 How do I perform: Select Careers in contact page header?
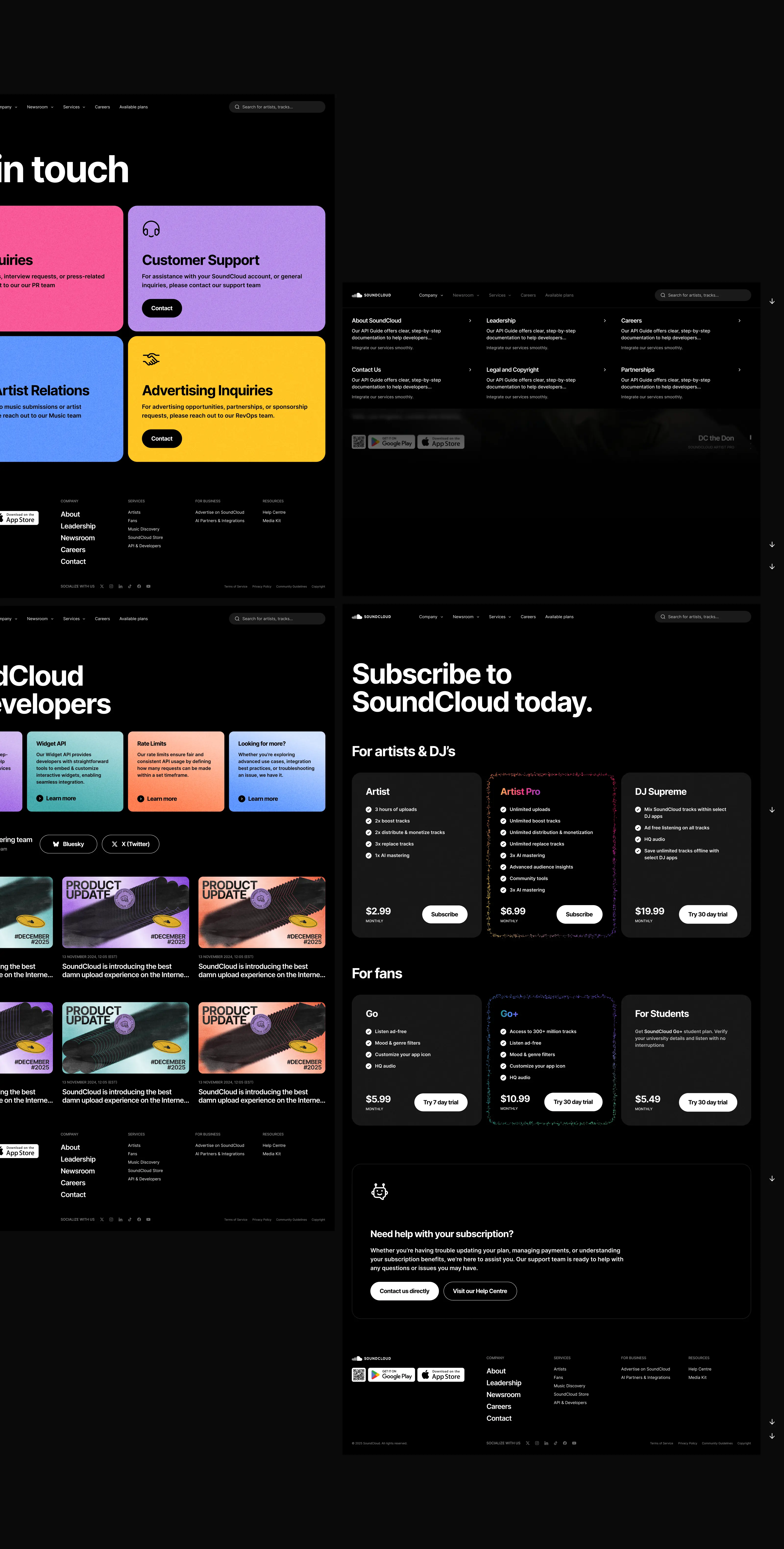(x=102, y=107)
